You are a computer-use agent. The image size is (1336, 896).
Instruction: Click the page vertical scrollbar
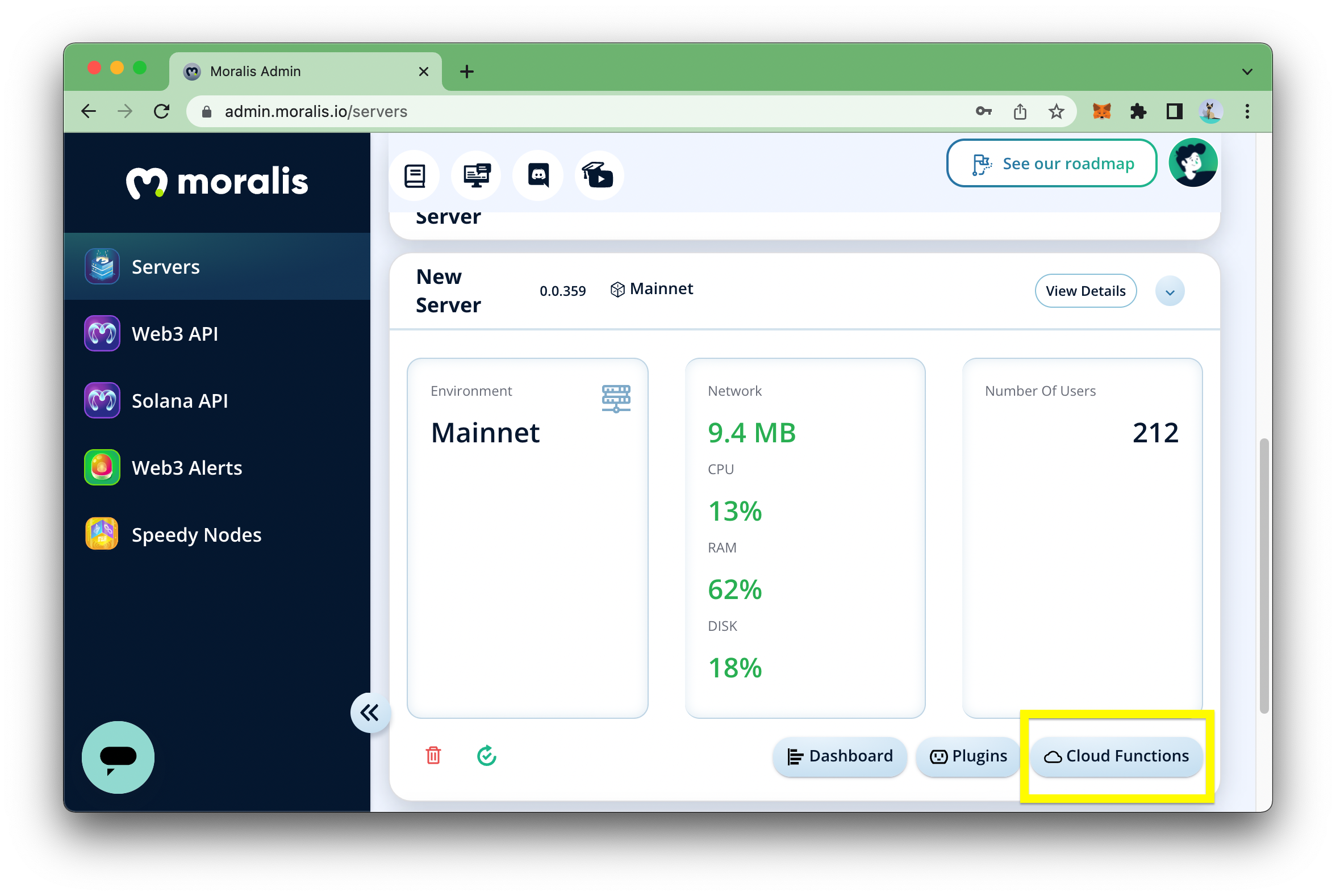(1264, 576)
